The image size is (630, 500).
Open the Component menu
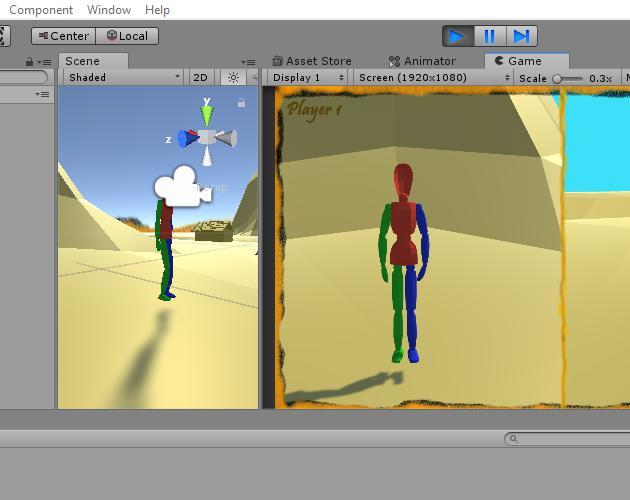pos(40,10)
